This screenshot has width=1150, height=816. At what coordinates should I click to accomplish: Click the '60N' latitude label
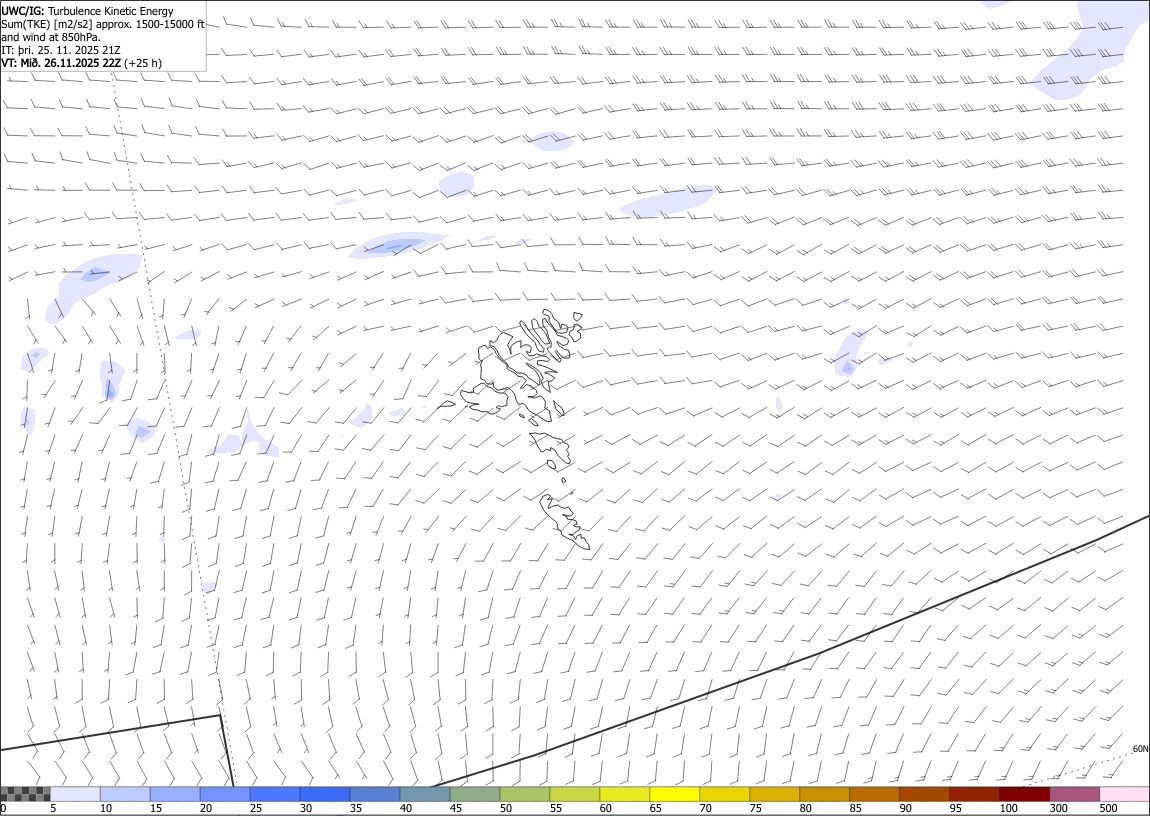coord(1140,749)
